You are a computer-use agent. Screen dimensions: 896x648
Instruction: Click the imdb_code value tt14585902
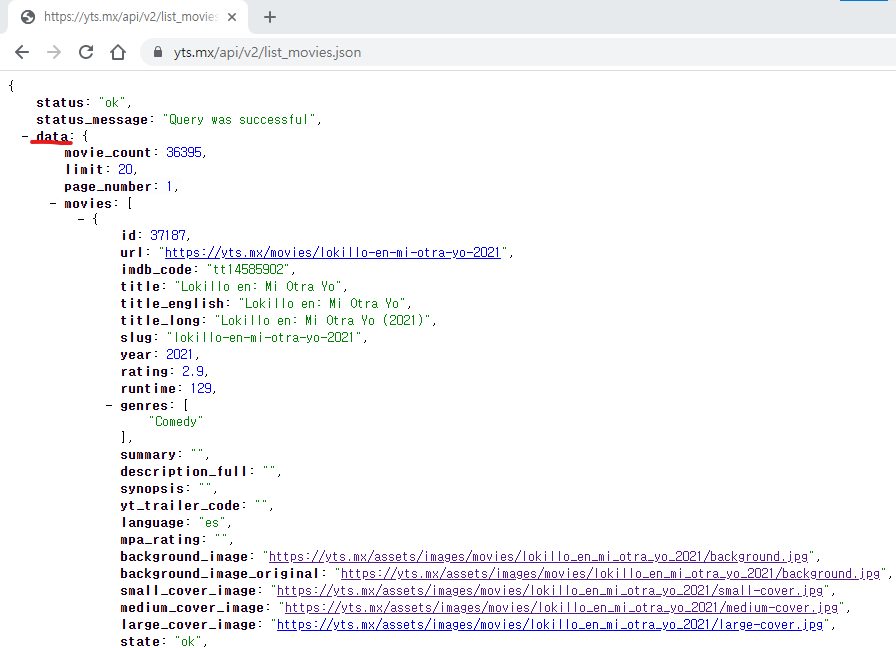point(248,270)
